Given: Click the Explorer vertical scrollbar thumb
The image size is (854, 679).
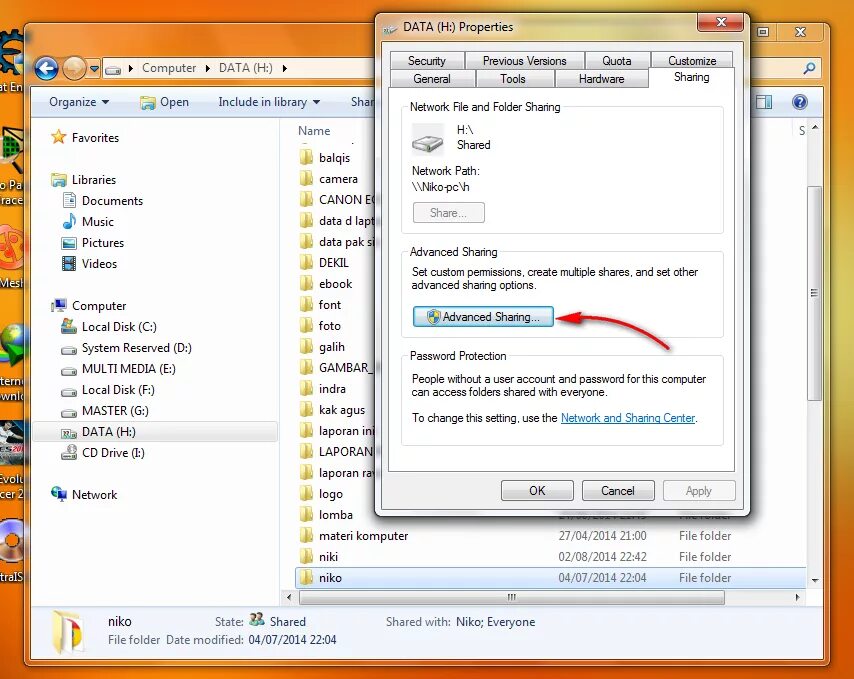Looking at the screenshot, I should point(814,293).
